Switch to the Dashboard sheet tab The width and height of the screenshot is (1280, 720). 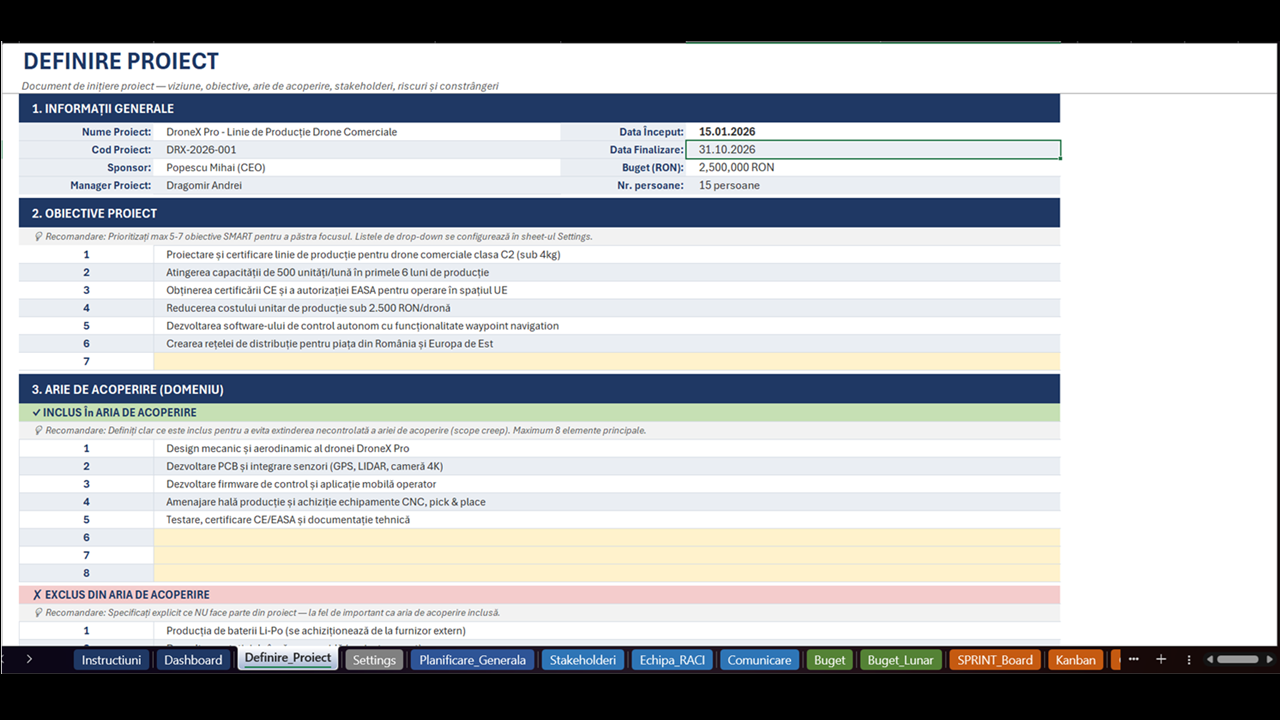tap(193, 660)
